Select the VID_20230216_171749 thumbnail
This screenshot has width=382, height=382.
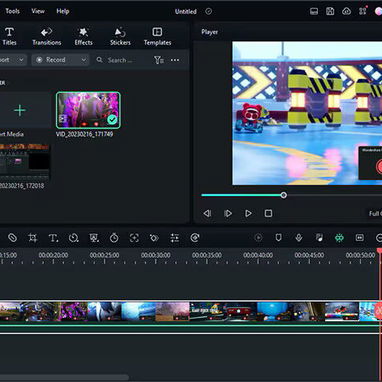88,110
